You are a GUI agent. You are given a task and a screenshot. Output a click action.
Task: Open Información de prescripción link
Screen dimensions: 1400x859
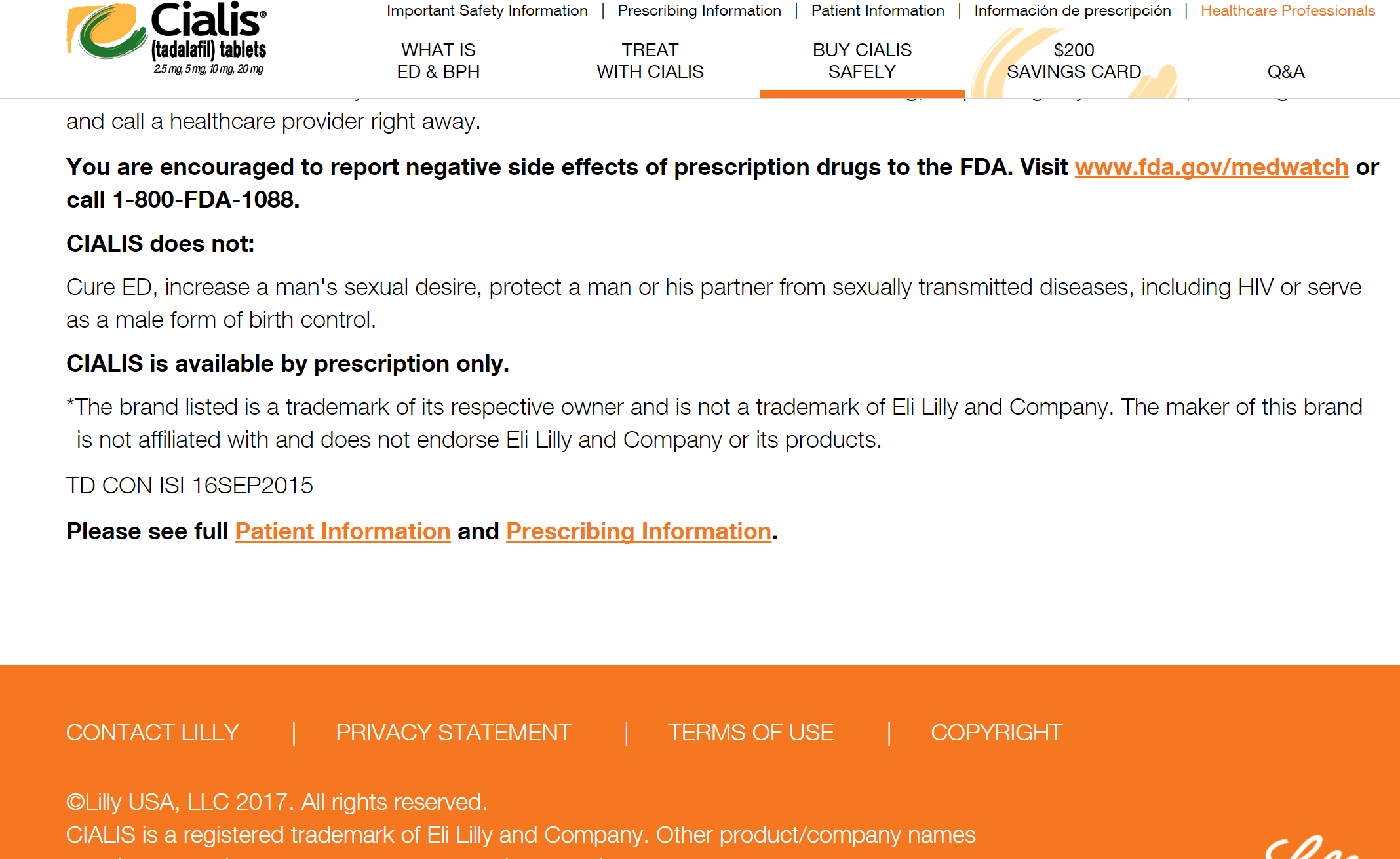point(1072,10)
